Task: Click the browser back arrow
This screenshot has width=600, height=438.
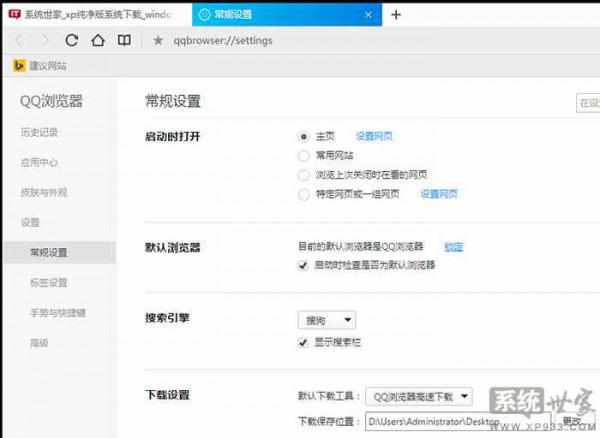Action: point(19,40)
